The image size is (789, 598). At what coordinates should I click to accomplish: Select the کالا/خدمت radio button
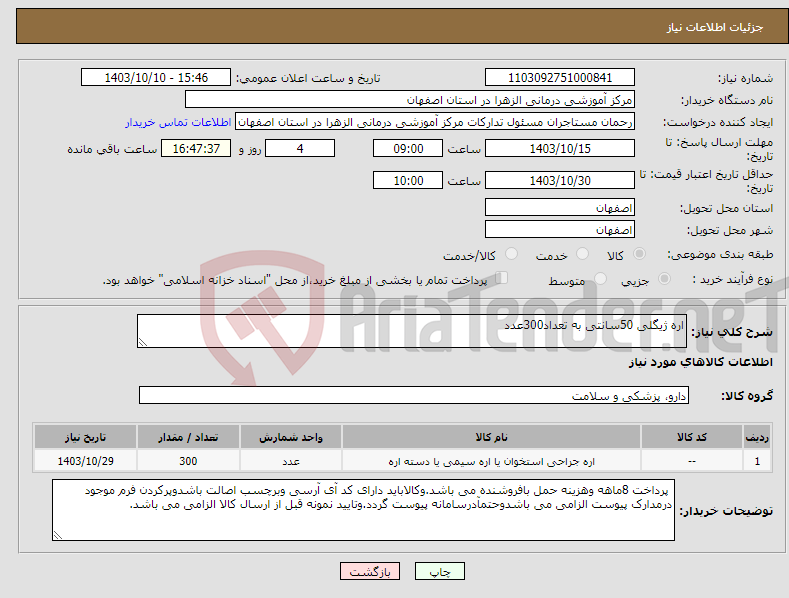click(x=511, y=254)
